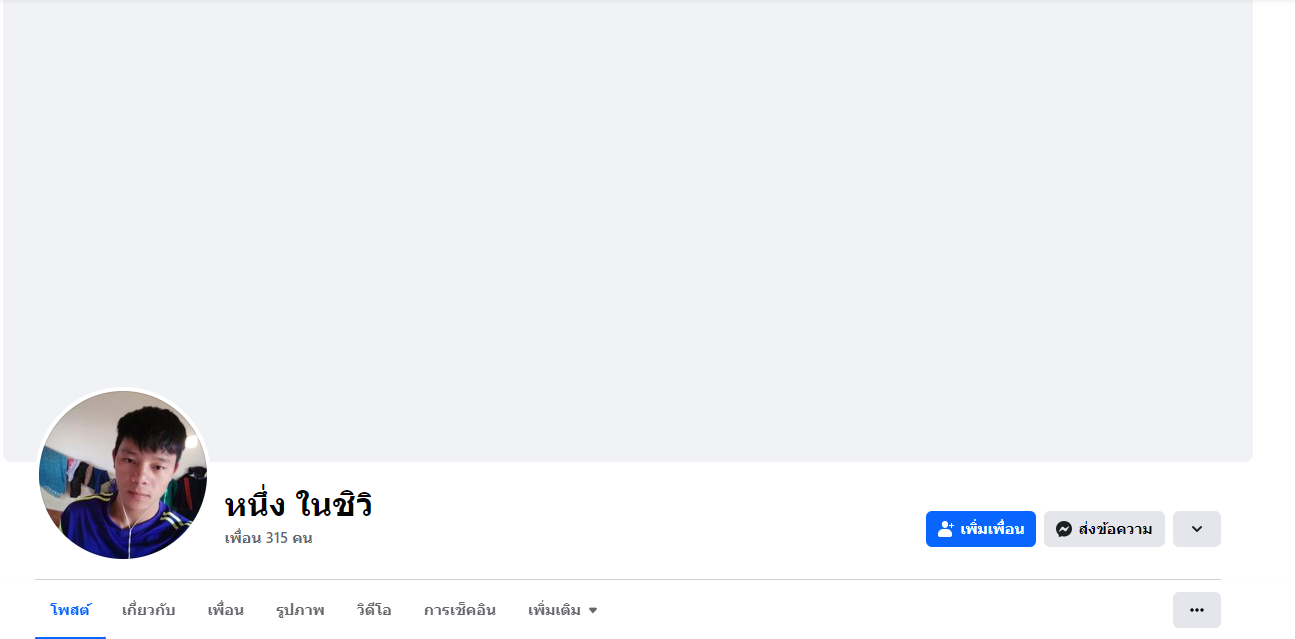
Task: Open the เกี่ยวกับ tab
Action: pyautogui.click(x=149, y=610)
